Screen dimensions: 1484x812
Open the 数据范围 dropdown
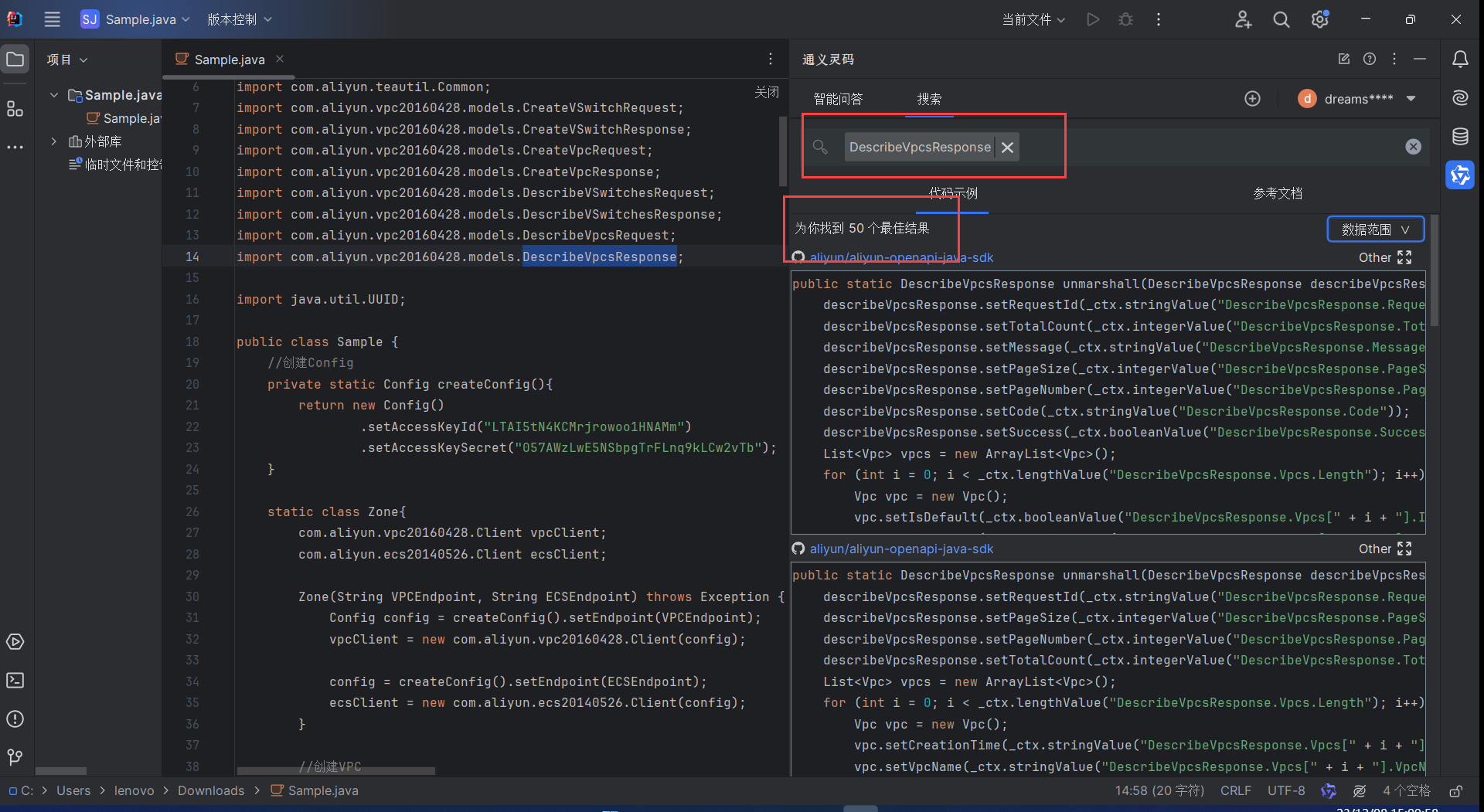pos(1375,229)
